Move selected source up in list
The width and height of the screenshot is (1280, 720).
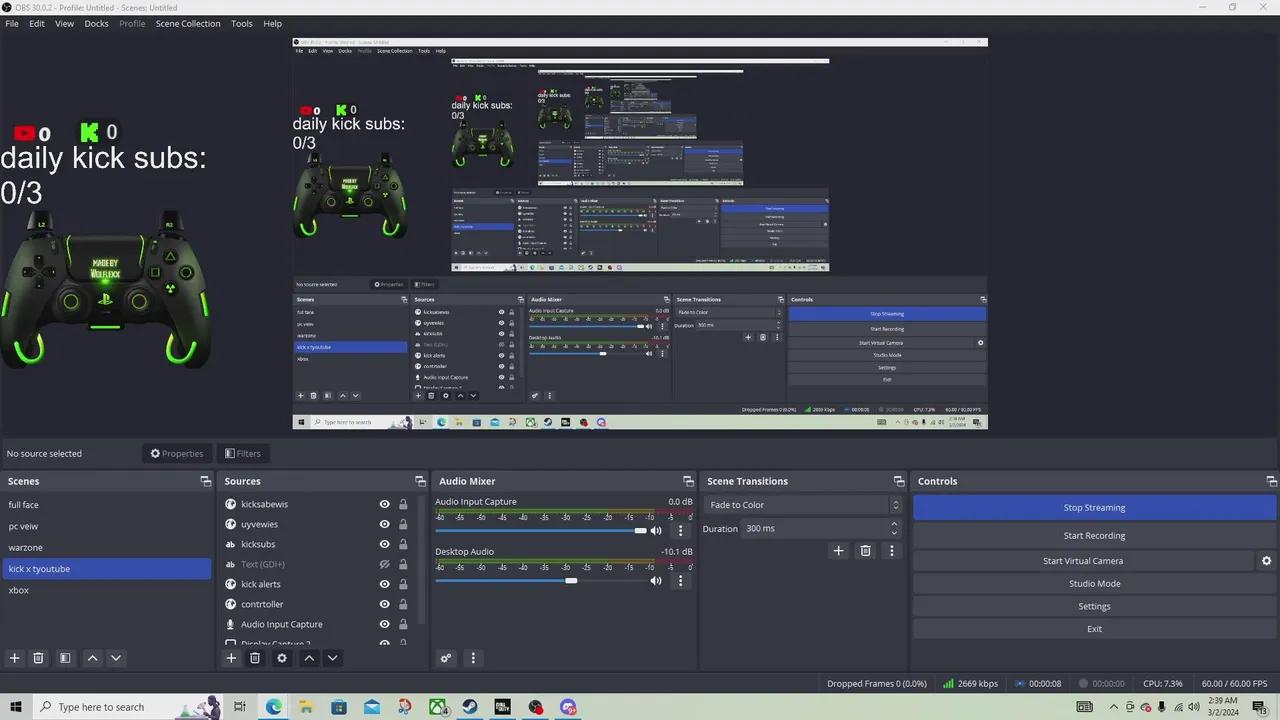(309, 658)
